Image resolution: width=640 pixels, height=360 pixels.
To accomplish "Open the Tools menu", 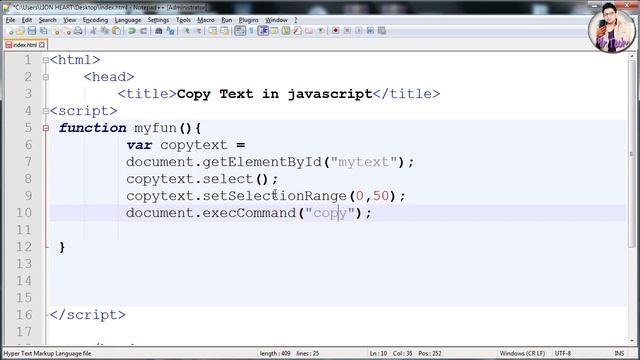I will click(183, 20).
